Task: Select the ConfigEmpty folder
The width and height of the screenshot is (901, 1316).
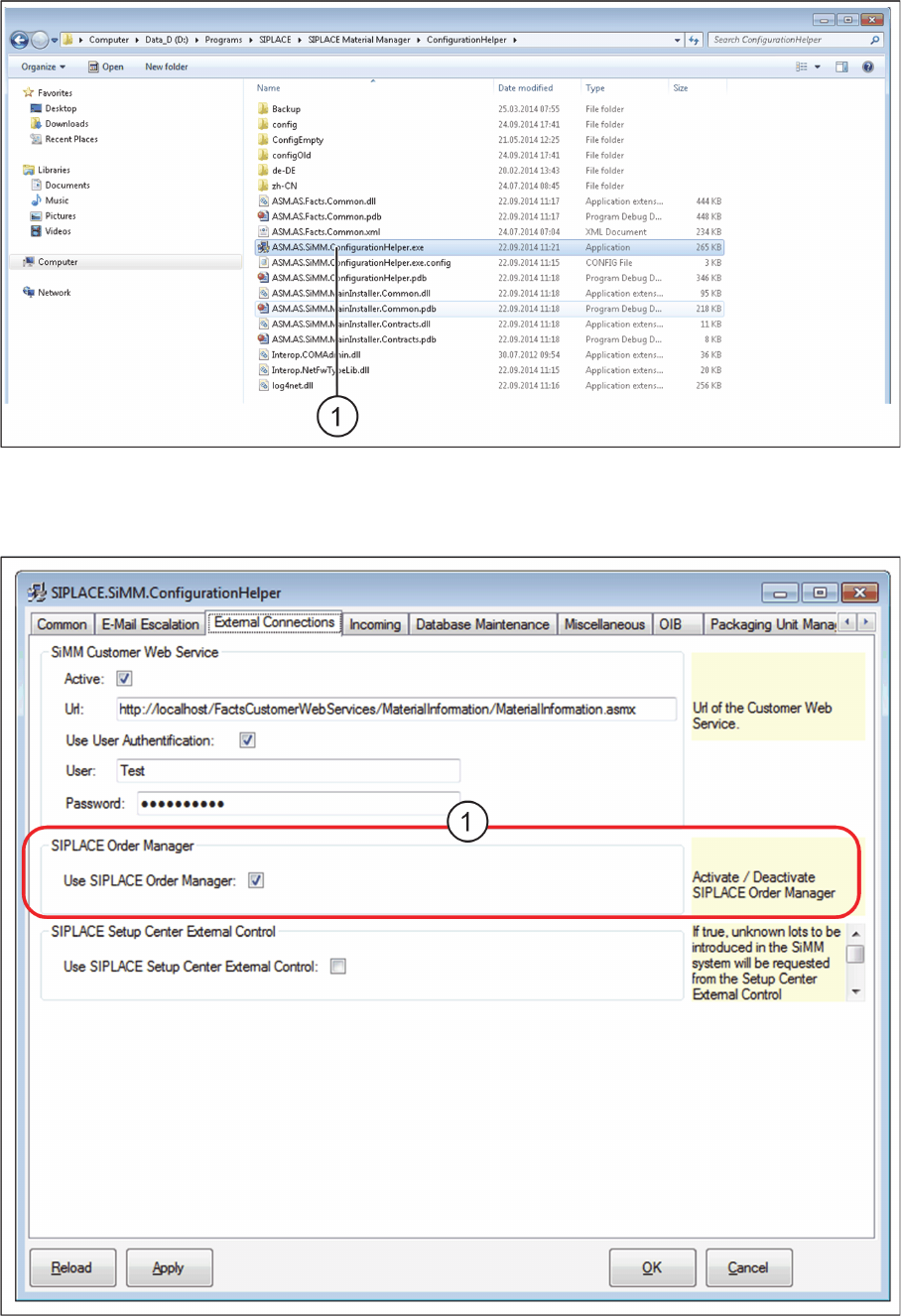Action: (291, 140)
